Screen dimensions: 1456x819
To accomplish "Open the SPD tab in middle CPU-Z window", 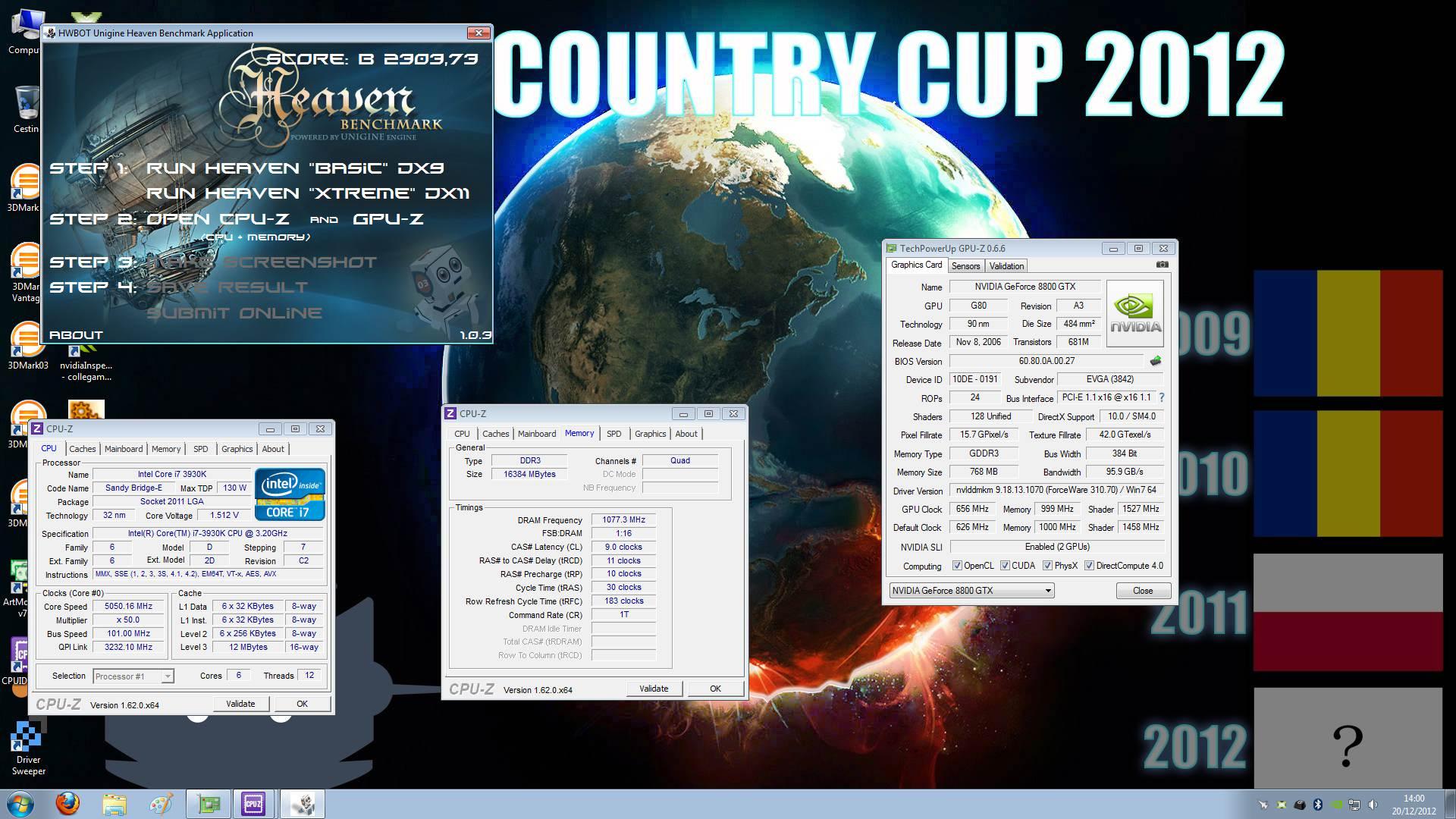I will [613, 434].
